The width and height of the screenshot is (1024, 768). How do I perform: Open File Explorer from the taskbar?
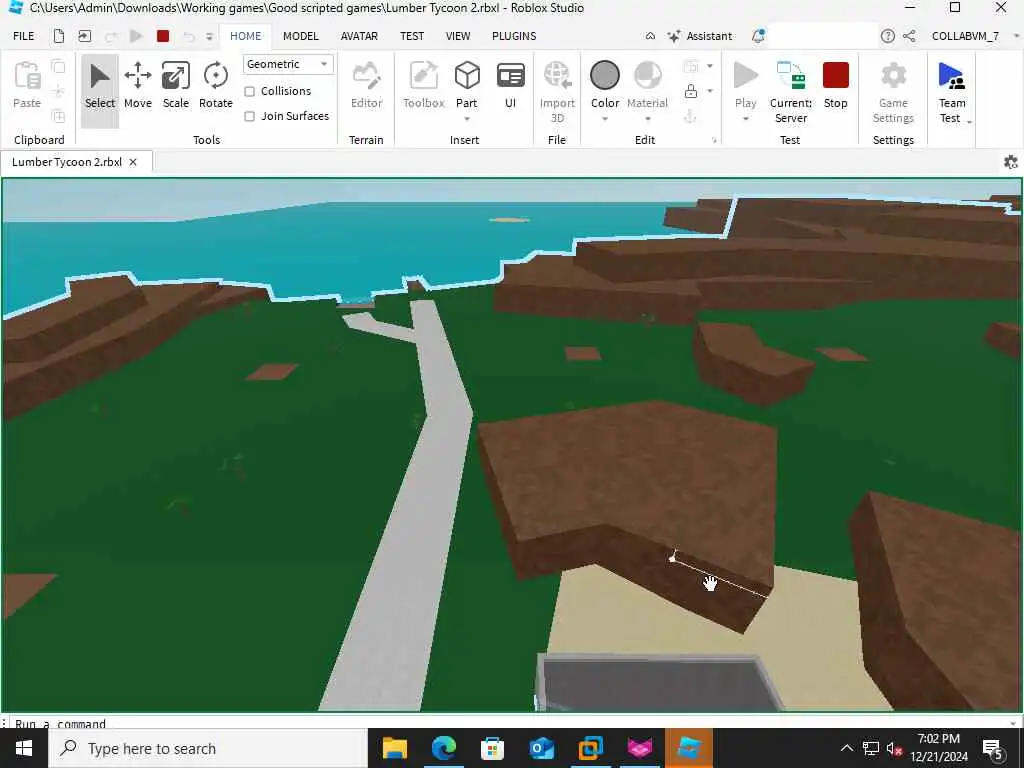tap(395, 748)
